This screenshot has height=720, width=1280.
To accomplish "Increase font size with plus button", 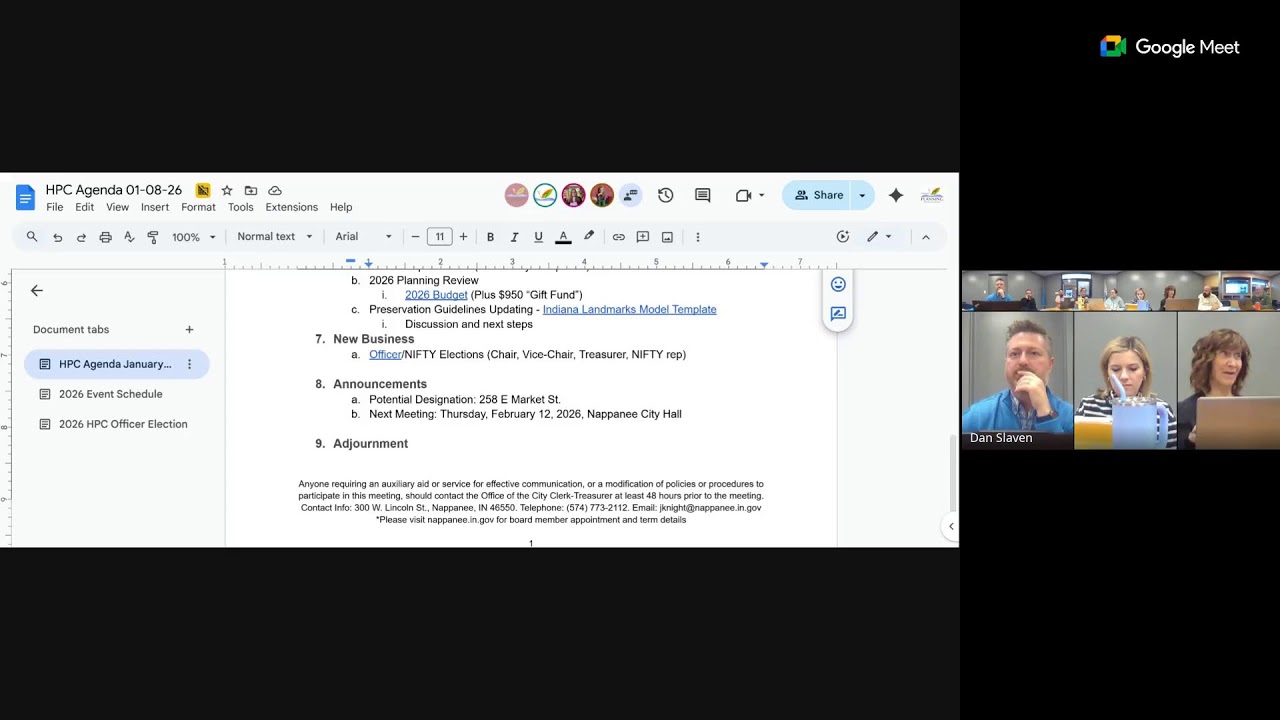I will (463, 237).
